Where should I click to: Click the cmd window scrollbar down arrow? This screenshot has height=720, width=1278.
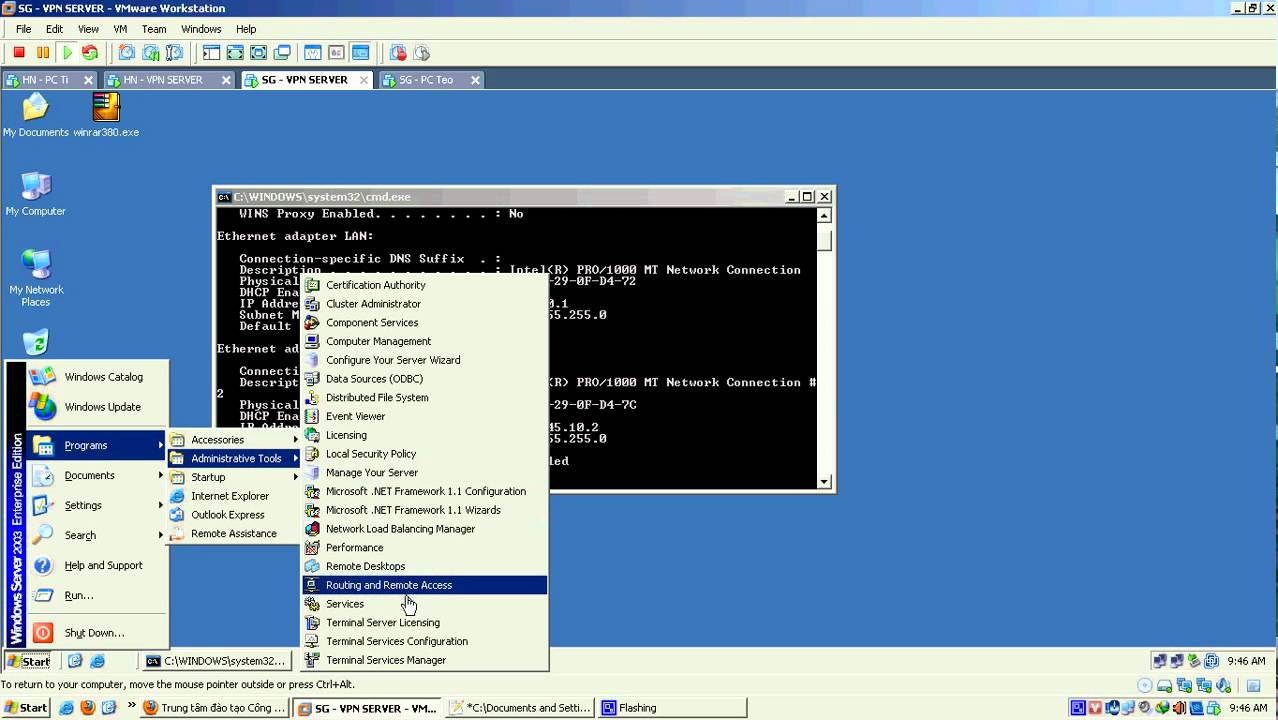(825, 482)
